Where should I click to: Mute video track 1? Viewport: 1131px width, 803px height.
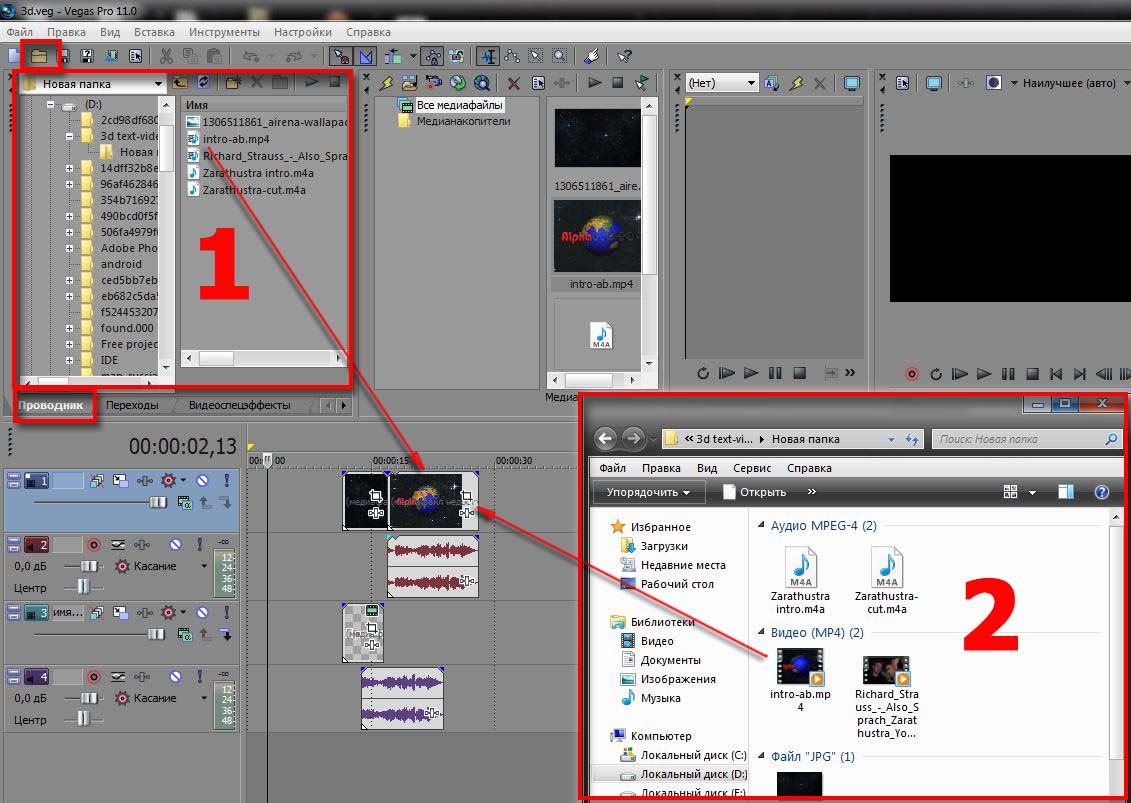coord(203,481)
